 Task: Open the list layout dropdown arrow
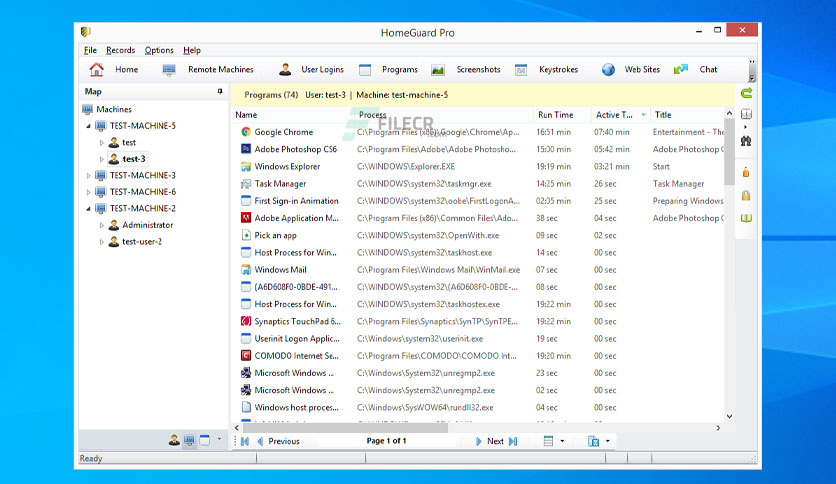click(562, 441)
